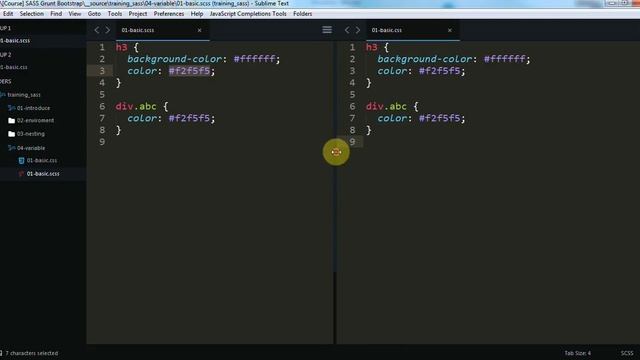Select 01-basic.css under Group 2 open files

tap(14, 67)
